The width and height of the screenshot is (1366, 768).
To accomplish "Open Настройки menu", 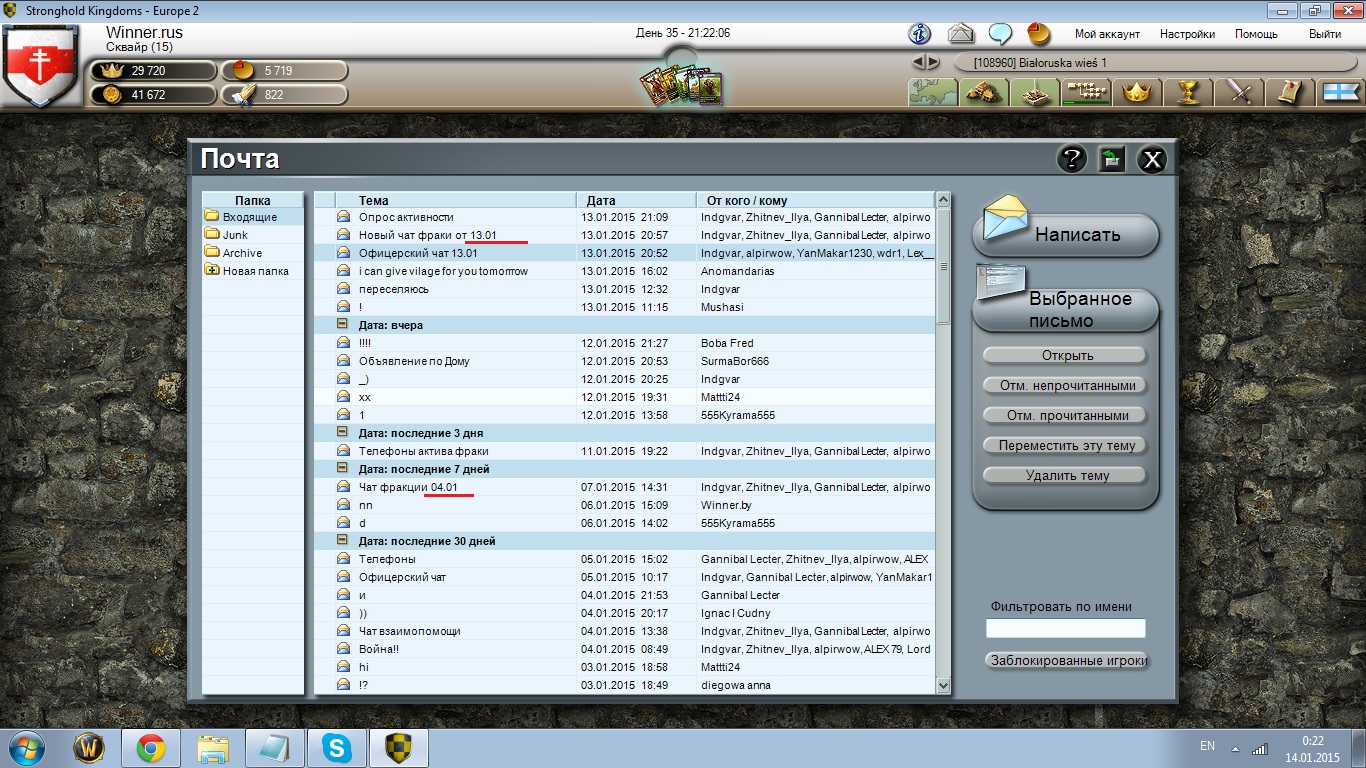I will pos(1187,34).
